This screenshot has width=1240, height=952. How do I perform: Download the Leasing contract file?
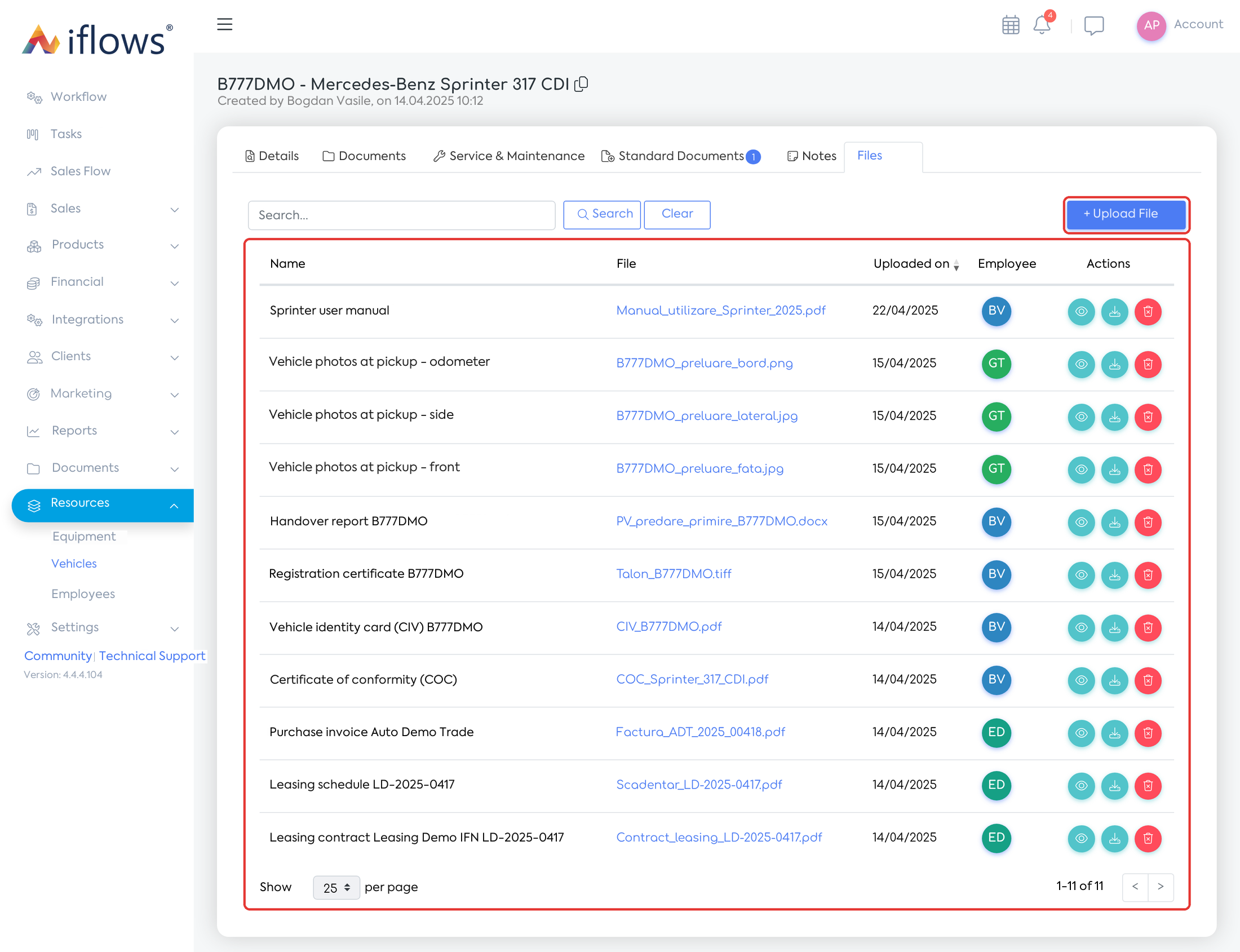1114,839
